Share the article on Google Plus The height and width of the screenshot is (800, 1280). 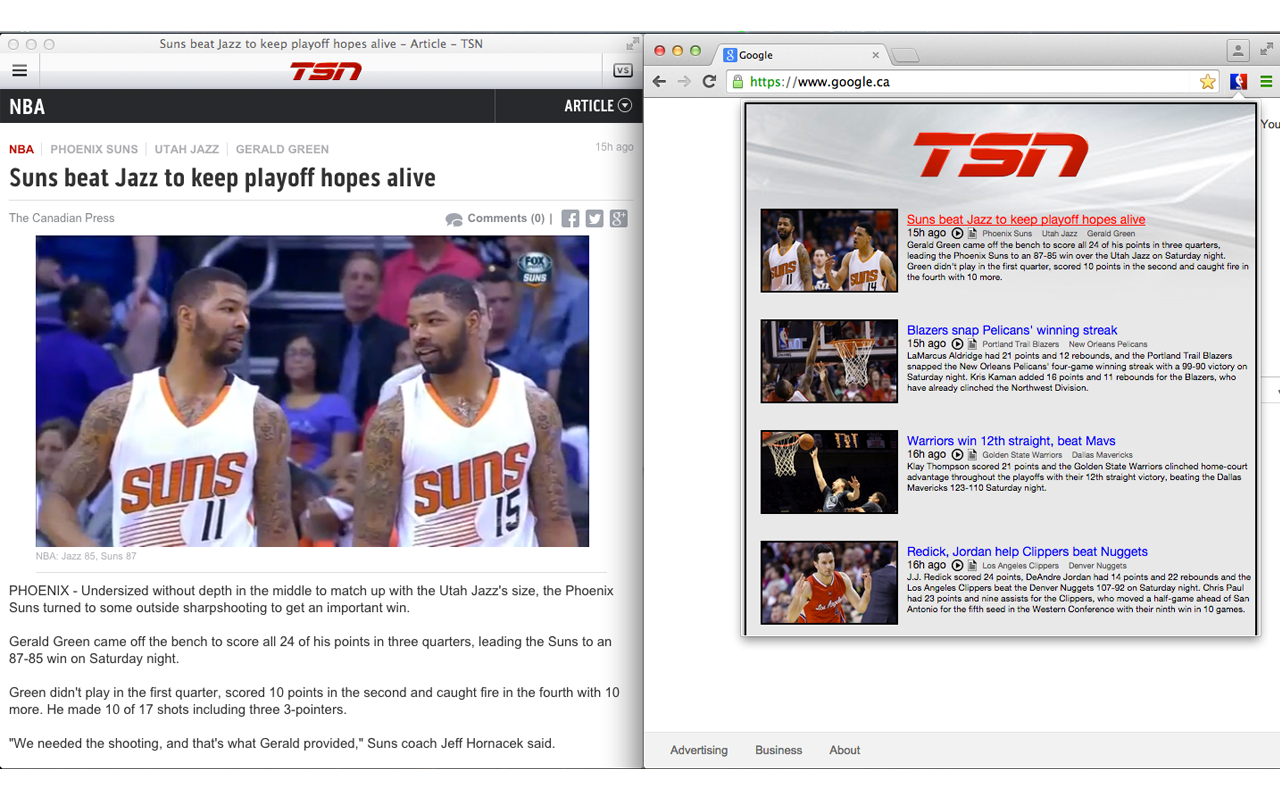click(619, 218)
